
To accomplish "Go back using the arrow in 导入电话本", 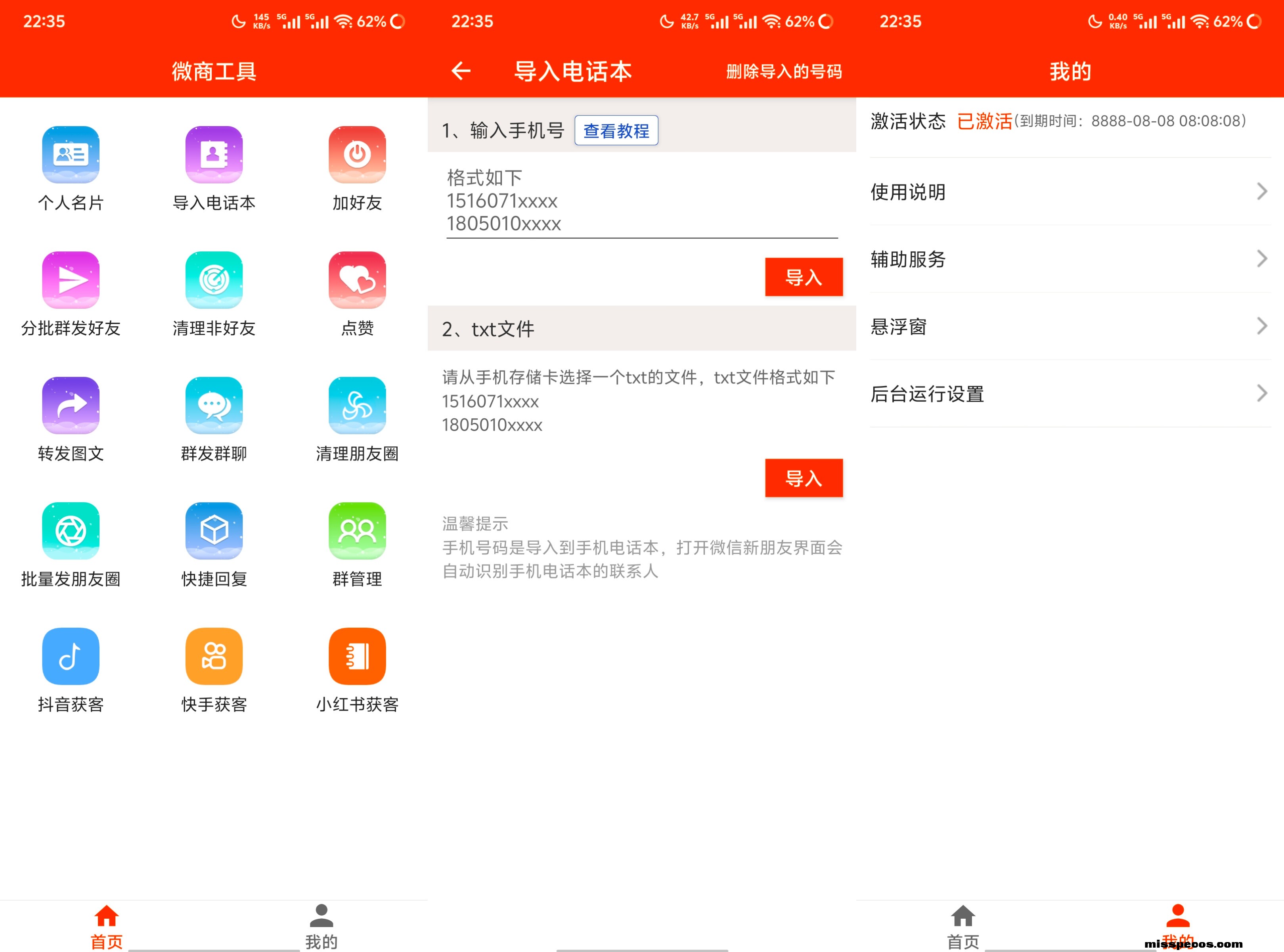I will click(461, 71).
